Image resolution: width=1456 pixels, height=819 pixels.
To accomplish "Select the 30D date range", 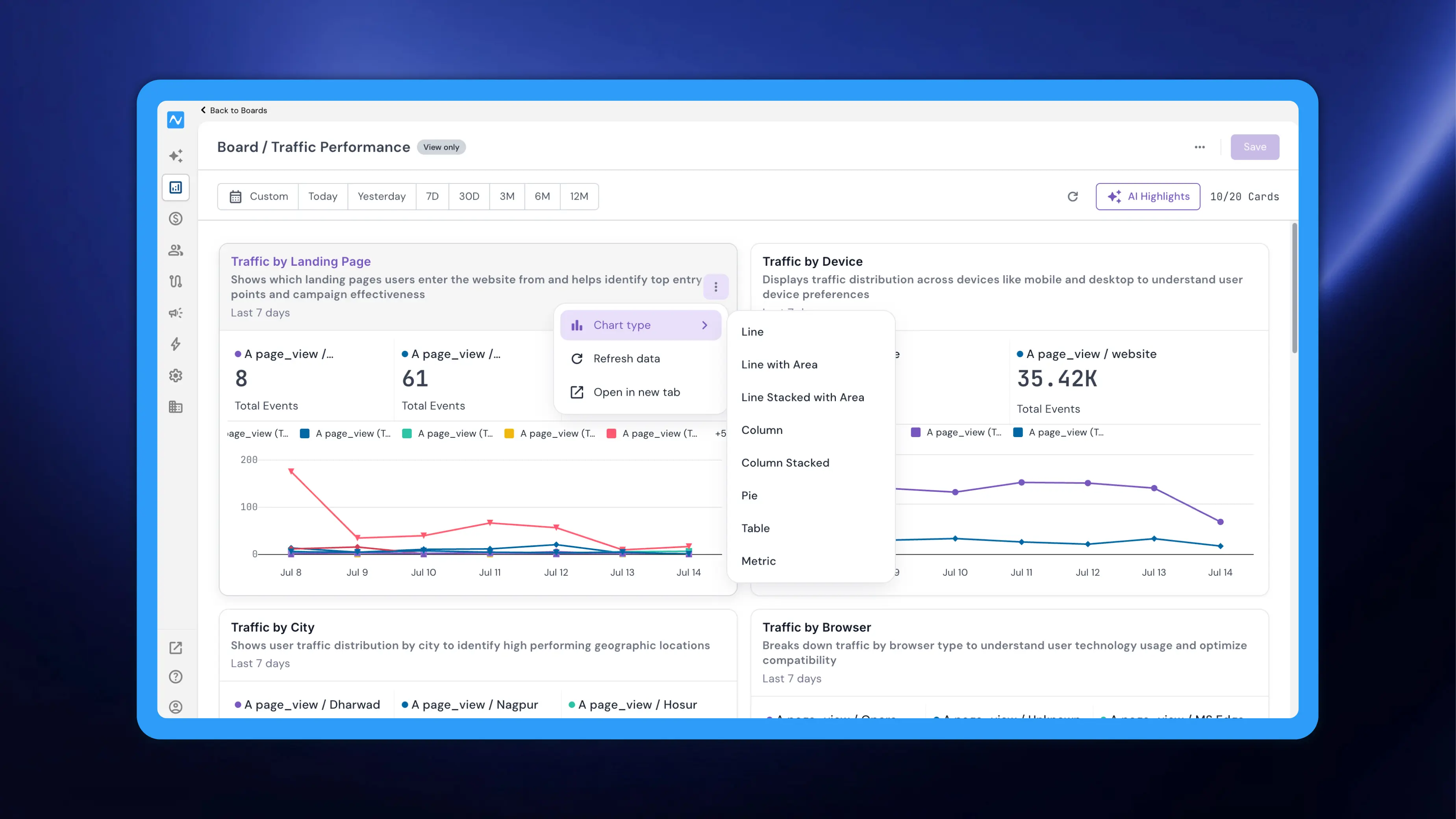I will point(469,196).
